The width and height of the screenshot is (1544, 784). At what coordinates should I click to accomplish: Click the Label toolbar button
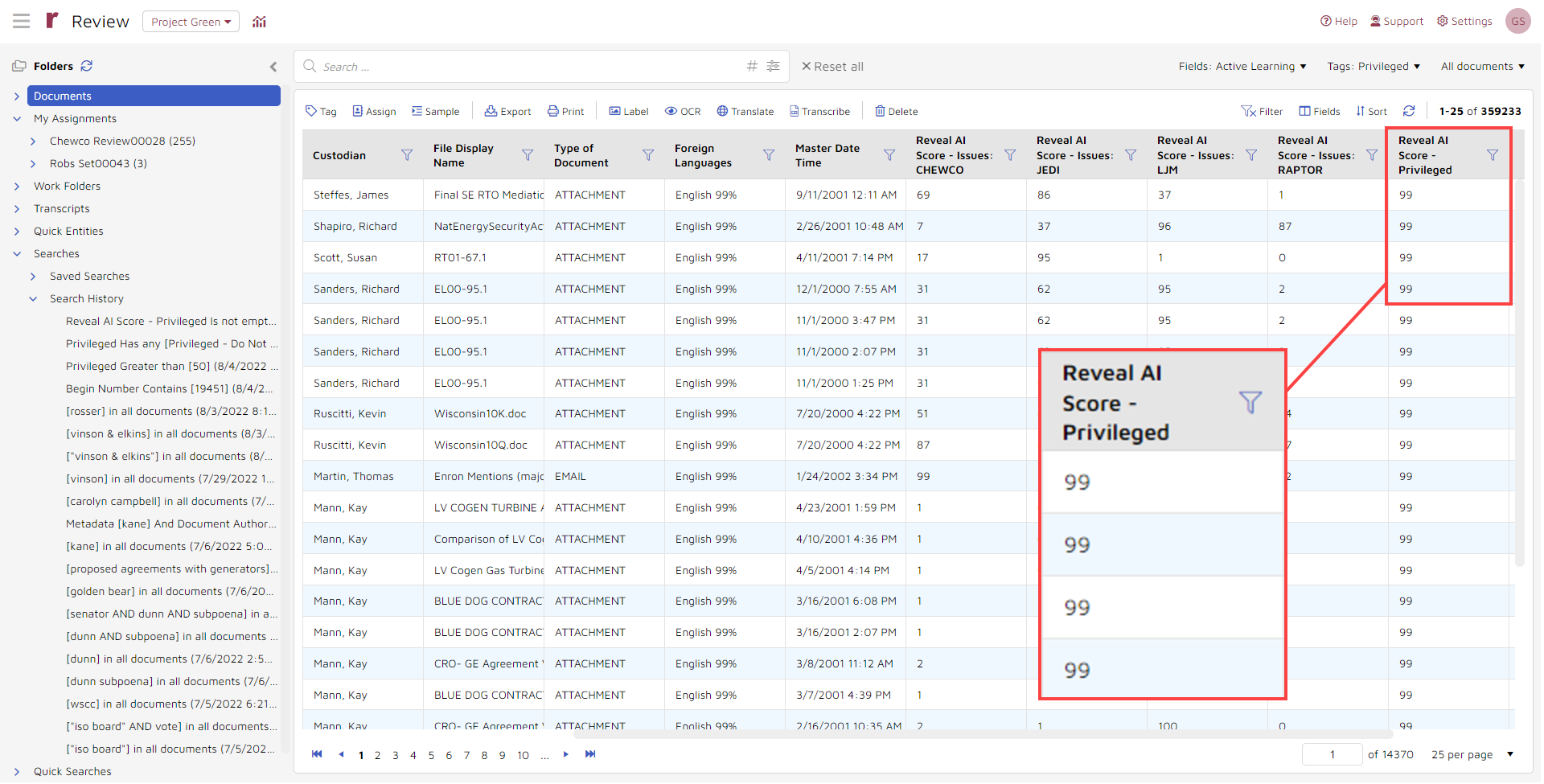click(x=629, y=111)
